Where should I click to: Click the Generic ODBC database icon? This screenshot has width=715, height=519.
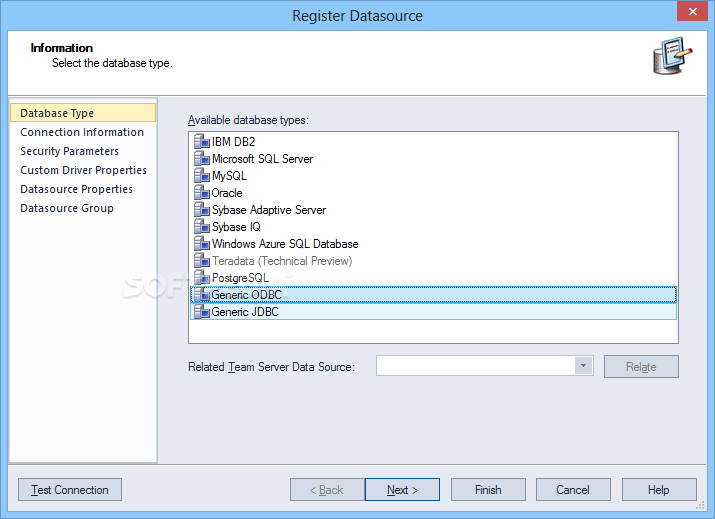202,295
